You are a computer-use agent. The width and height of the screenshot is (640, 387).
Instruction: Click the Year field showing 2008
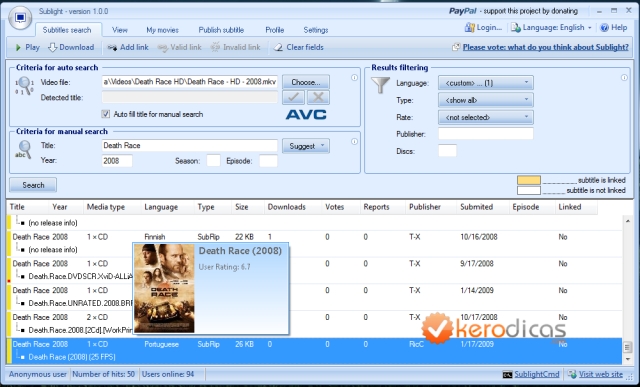pyautogui.click(x=117, y=161)
